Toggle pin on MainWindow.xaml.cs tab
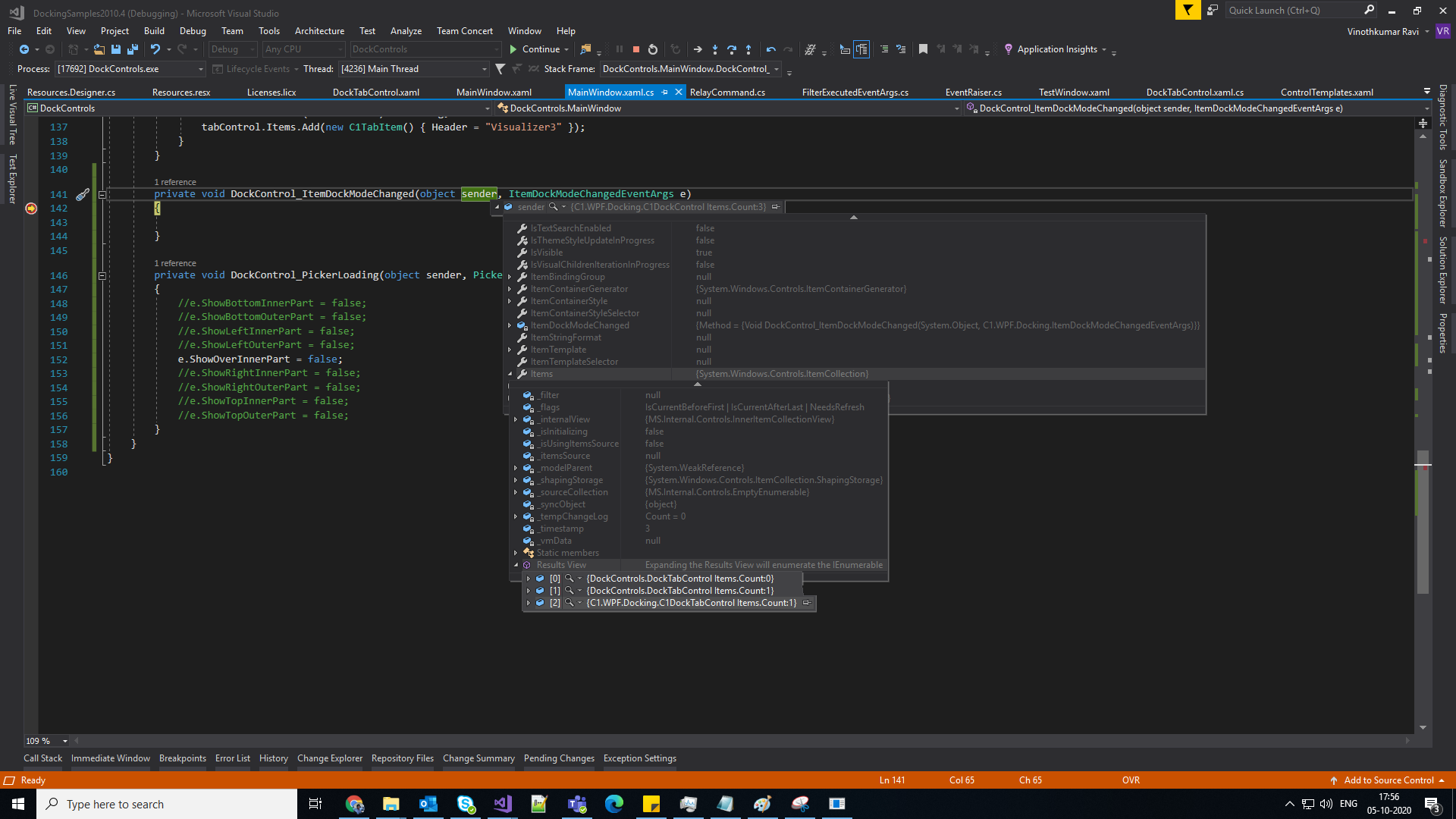Viewport: 1456px width, 819px height. pyautogui.click(x=665, y=93)
